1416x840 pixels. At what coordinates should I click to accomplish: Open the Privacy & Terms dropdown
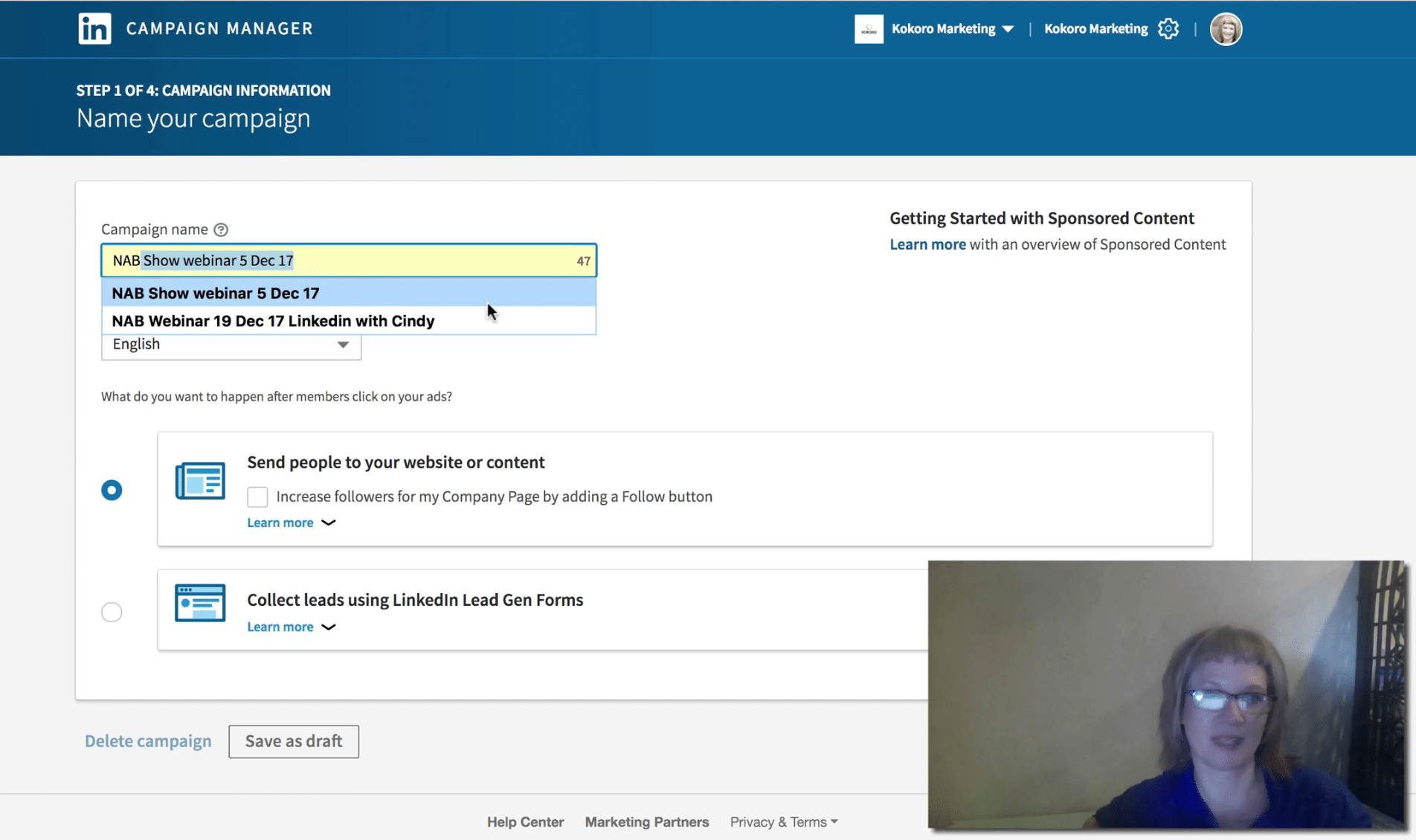[x=783, y=821]
